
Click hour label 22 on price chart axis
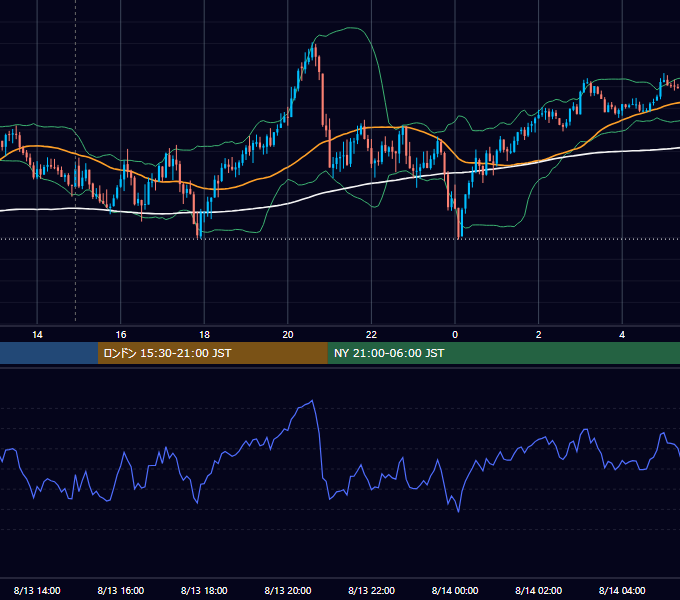[371, 335]
